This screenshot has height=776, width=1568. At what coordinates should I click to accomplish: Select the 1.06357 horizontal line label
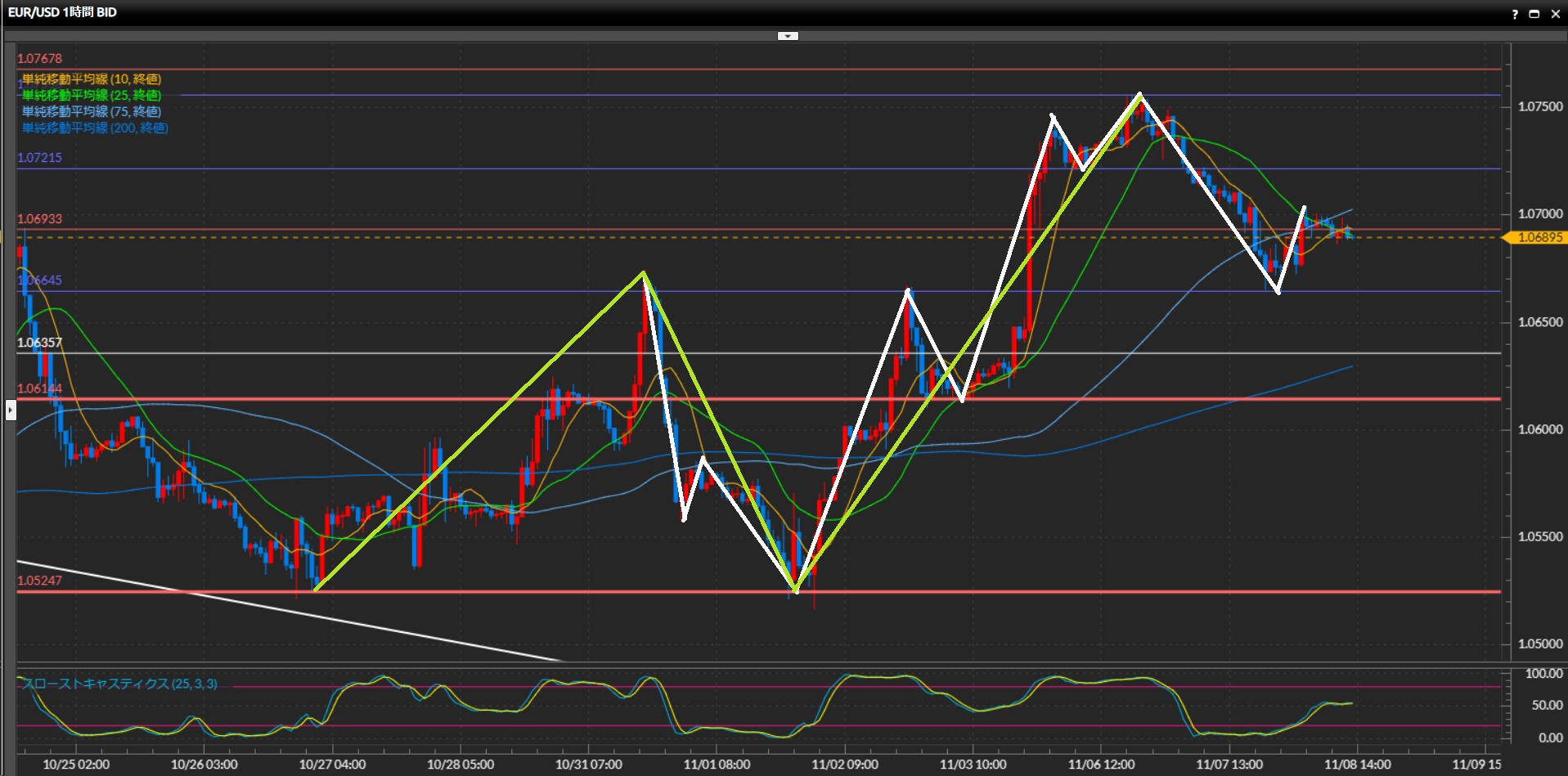[x=39, y=343]
